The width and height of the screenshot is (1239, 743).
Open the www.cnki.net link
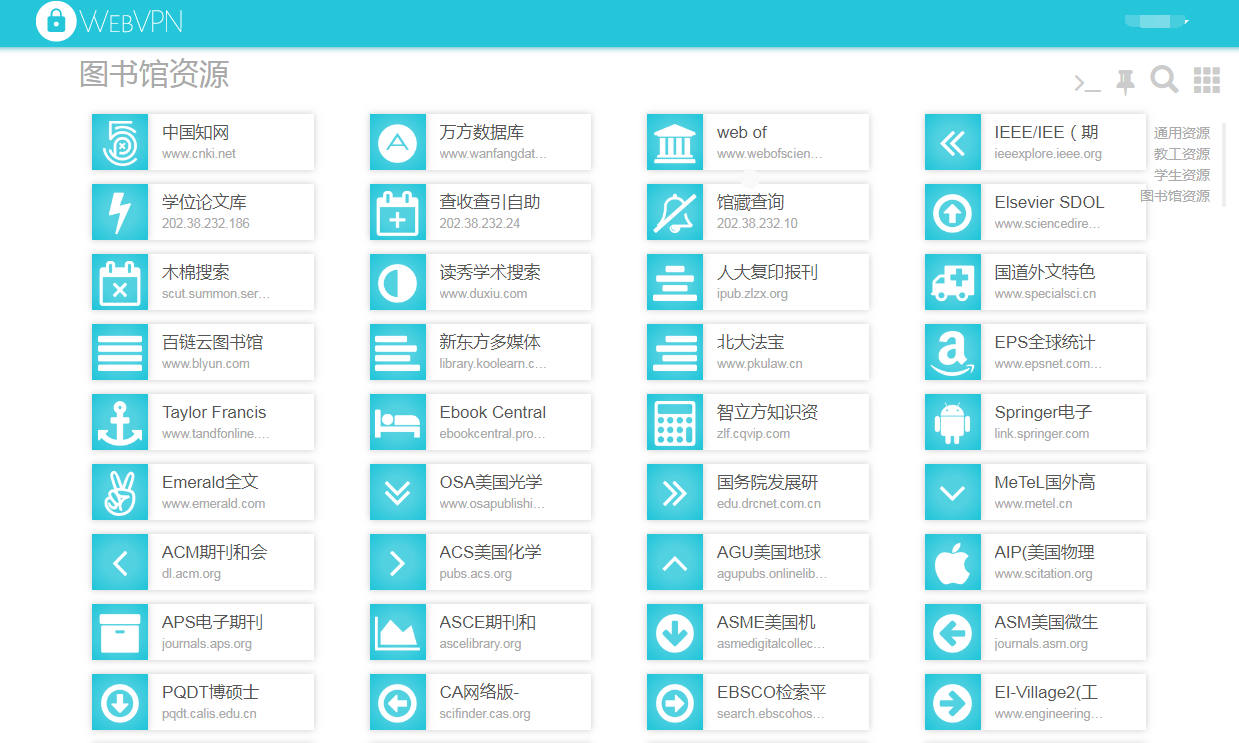199,154
